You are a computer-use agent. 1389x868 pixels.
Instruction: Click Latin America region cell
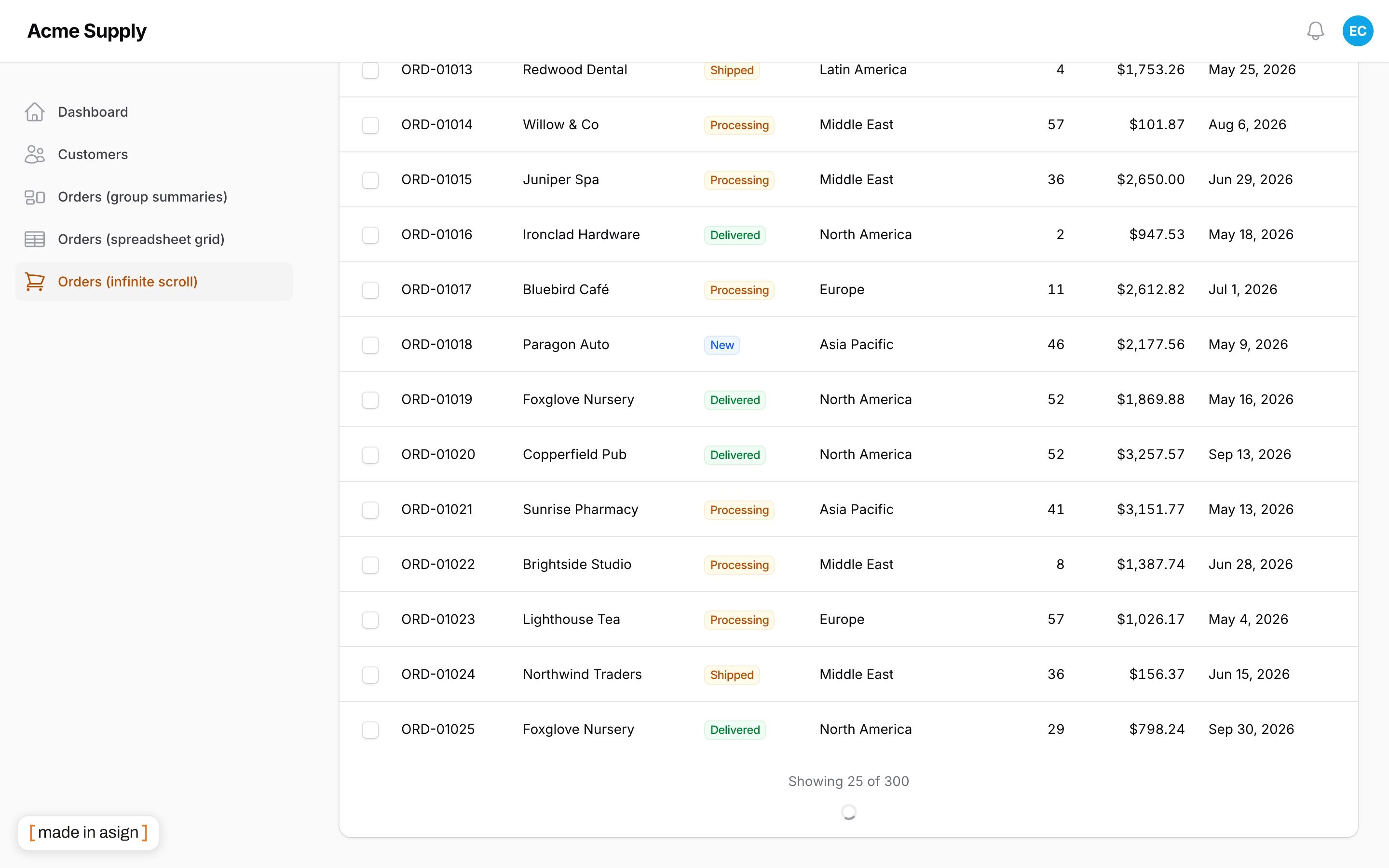863,69
